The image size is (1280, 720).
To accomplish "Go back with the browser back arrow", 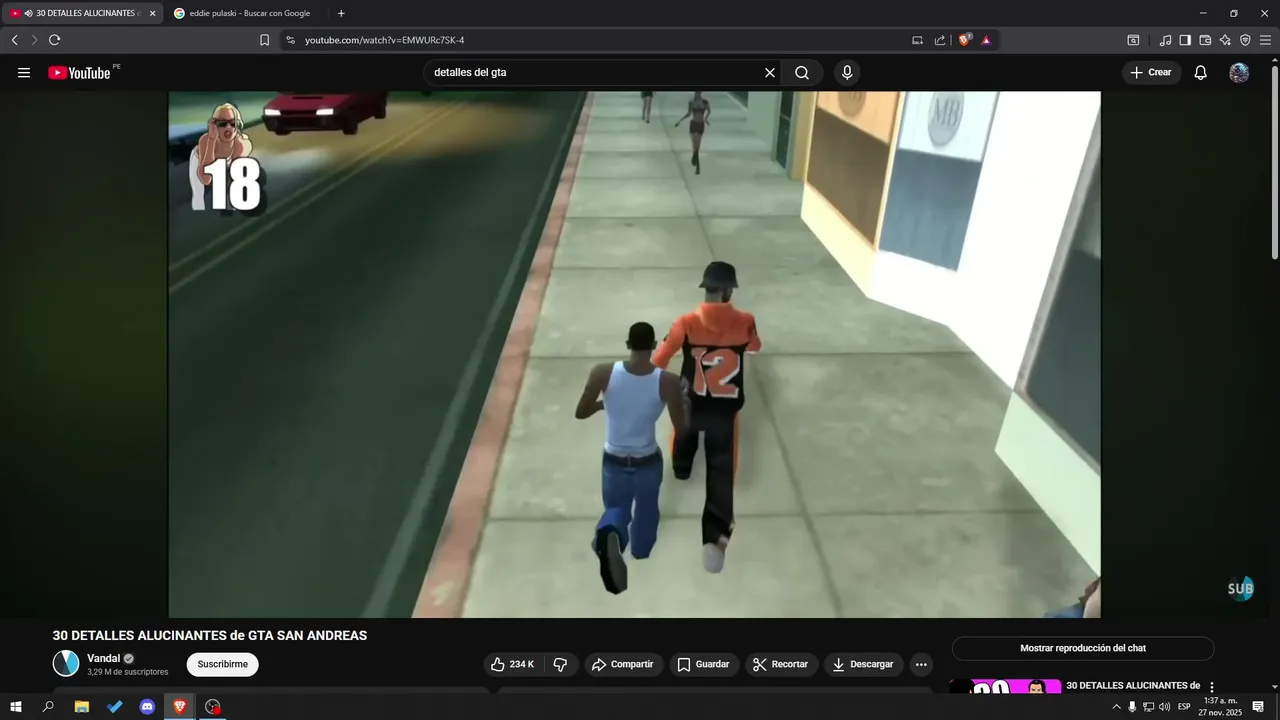I will click(15, 40).
